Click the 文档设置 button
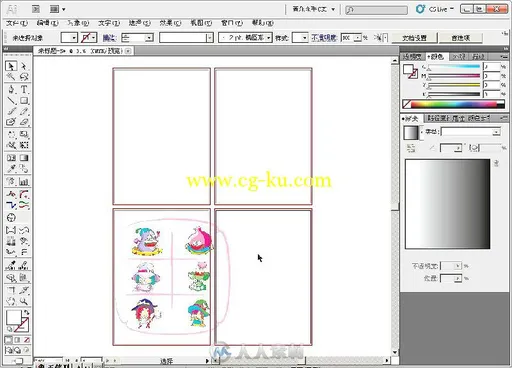 click(x=414, y=38)
